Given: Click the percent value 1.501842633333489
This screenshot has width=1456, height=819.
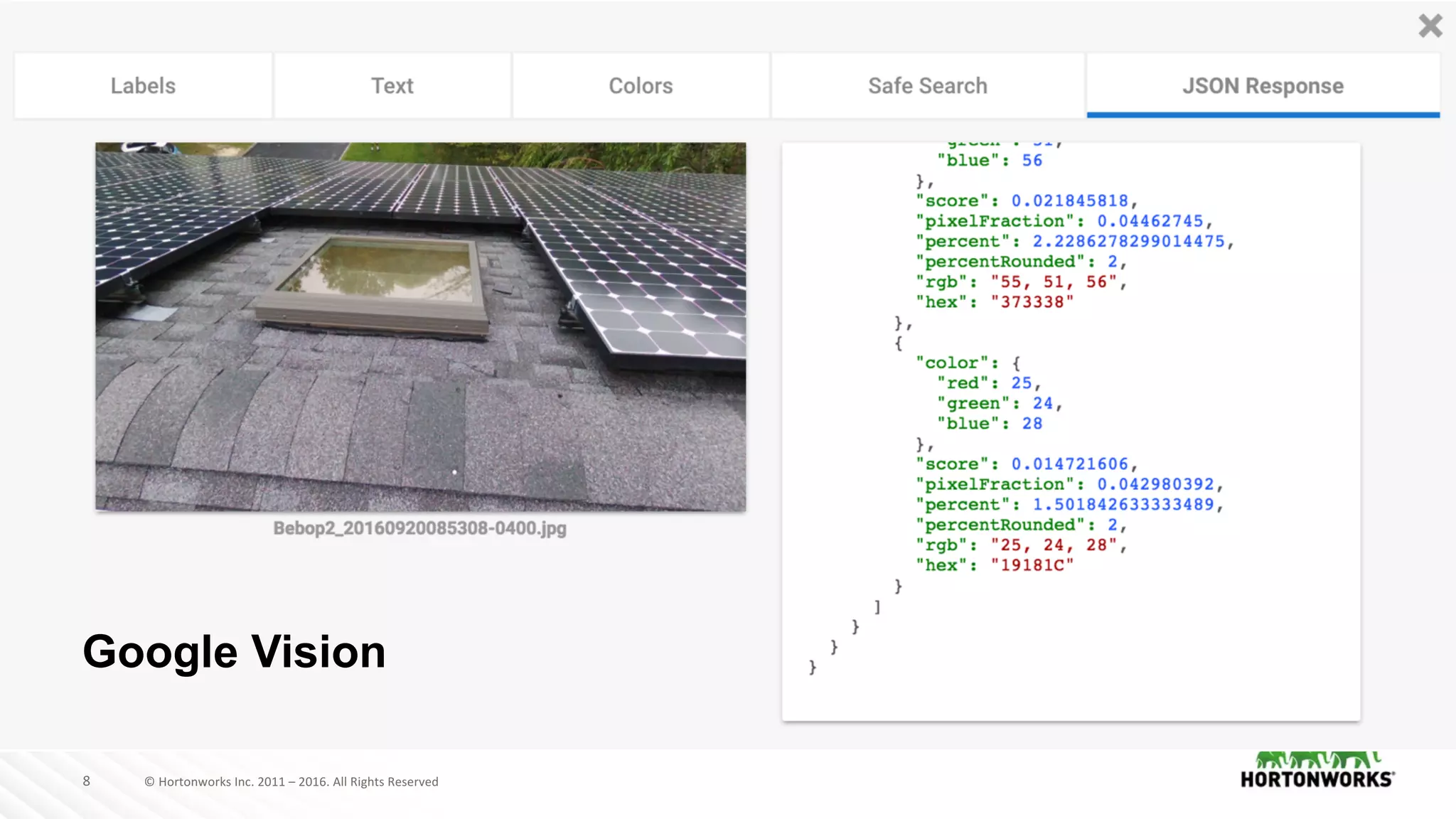Looking at the screenshot, I should click(x=1123, y=505).
